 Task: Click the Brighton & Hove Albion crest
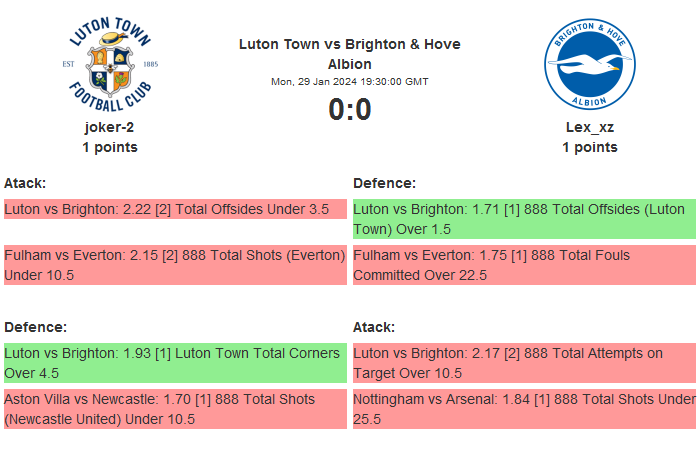tap(590, 64)
